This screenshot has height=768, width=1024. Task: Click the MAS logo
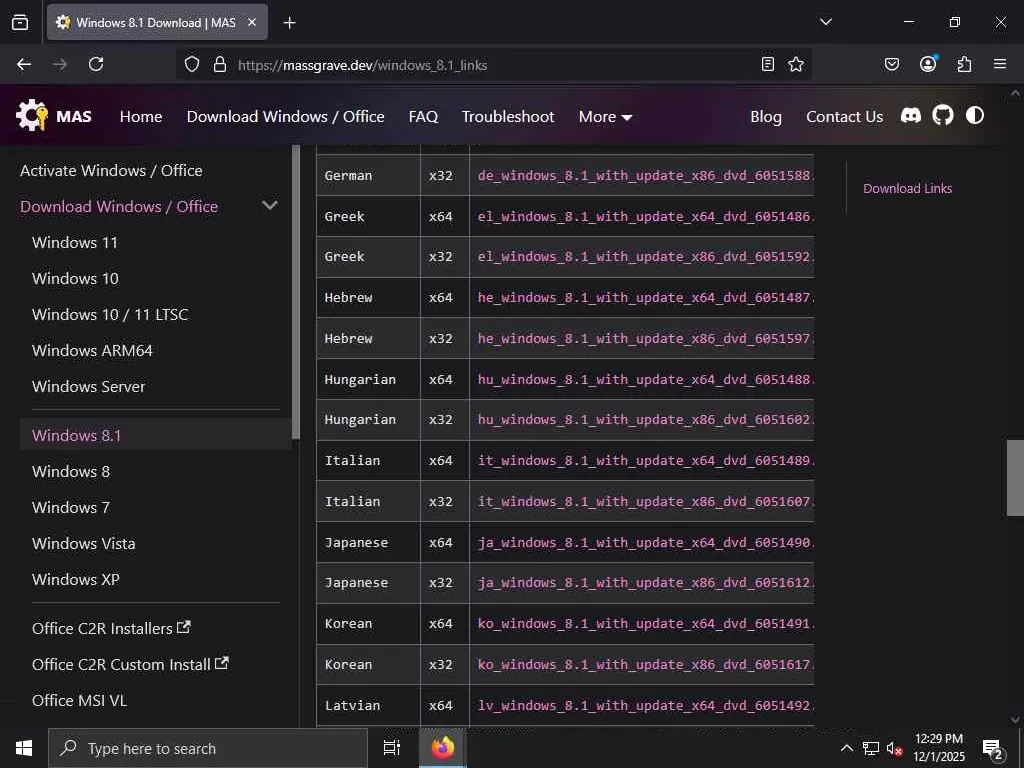click(54, 116)
